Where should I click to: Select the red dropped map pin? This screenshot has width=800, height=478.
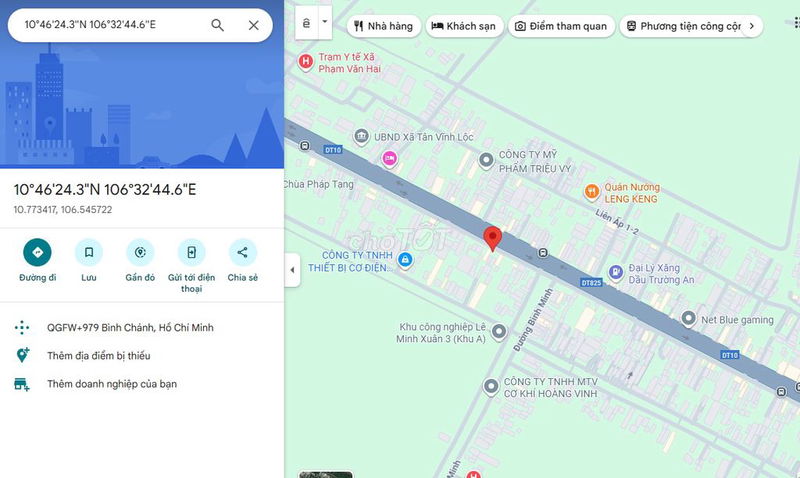click(492, 239)
